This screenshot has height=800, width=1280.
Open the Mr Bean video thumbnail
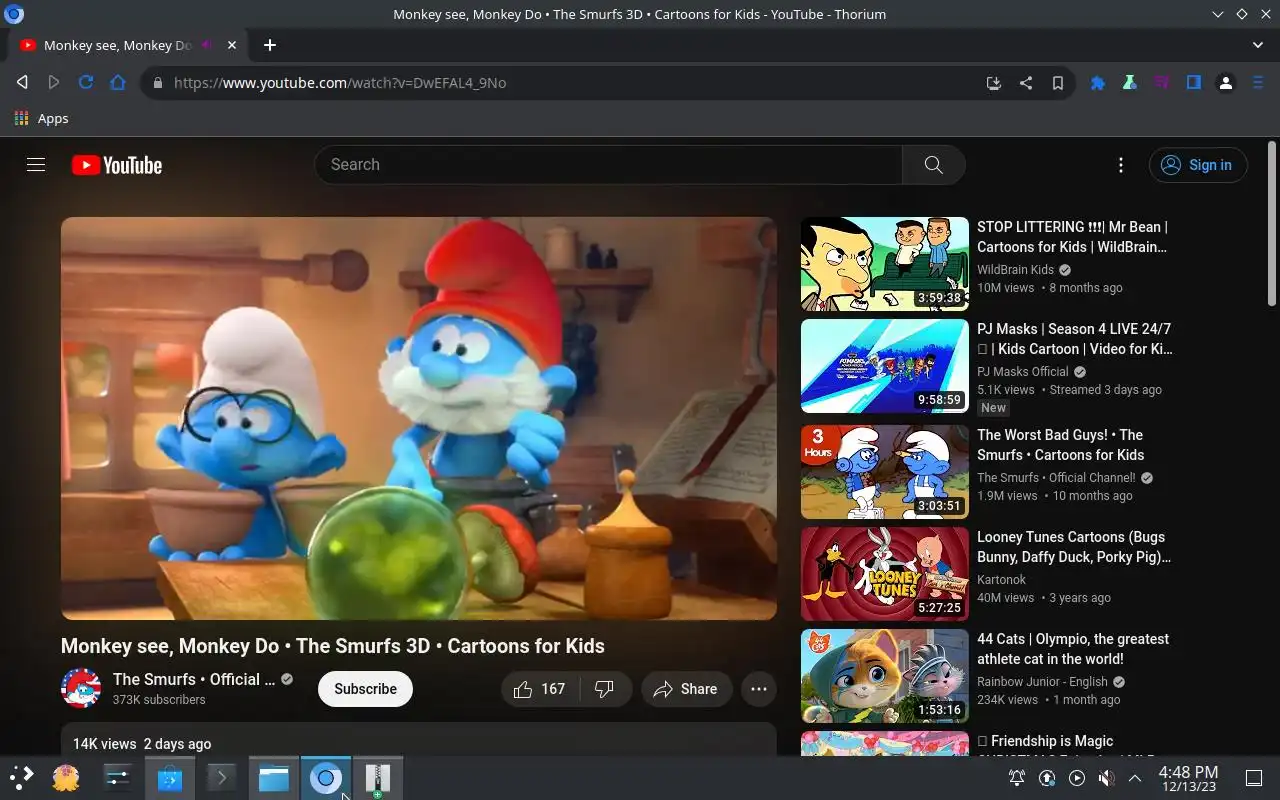[x=885, y=264]
